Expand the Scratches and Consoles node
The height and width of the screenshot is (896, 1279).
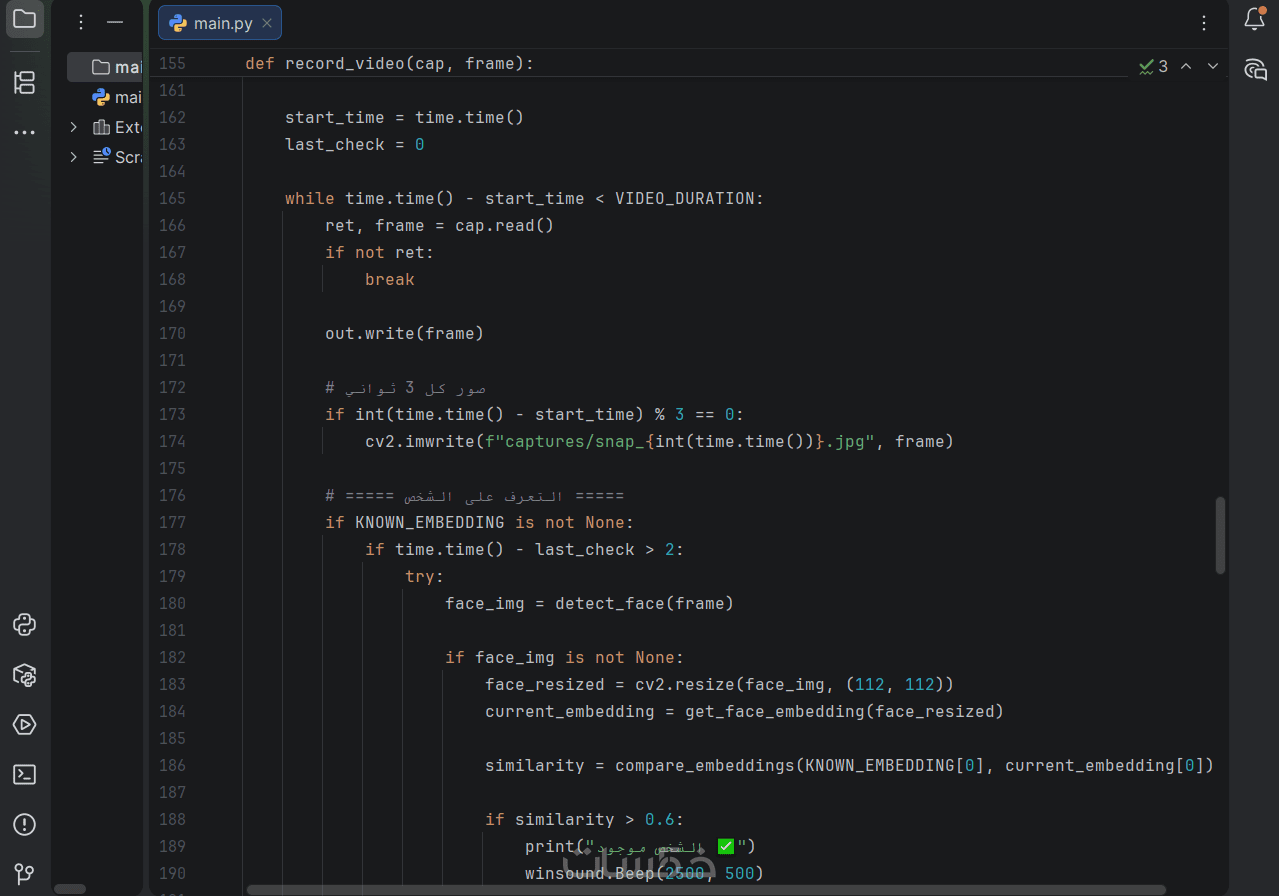(73, 157)
